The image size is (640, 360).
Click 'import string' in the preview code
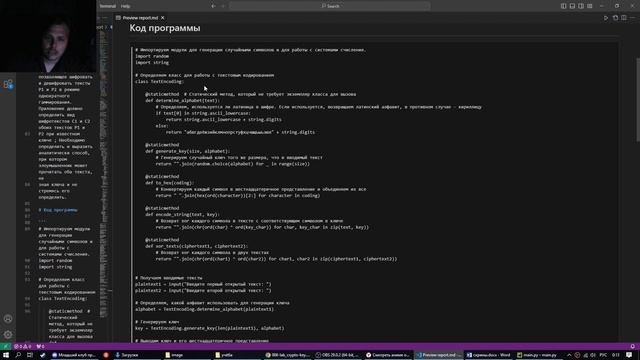pyautogui.click(x=152, y=62)
